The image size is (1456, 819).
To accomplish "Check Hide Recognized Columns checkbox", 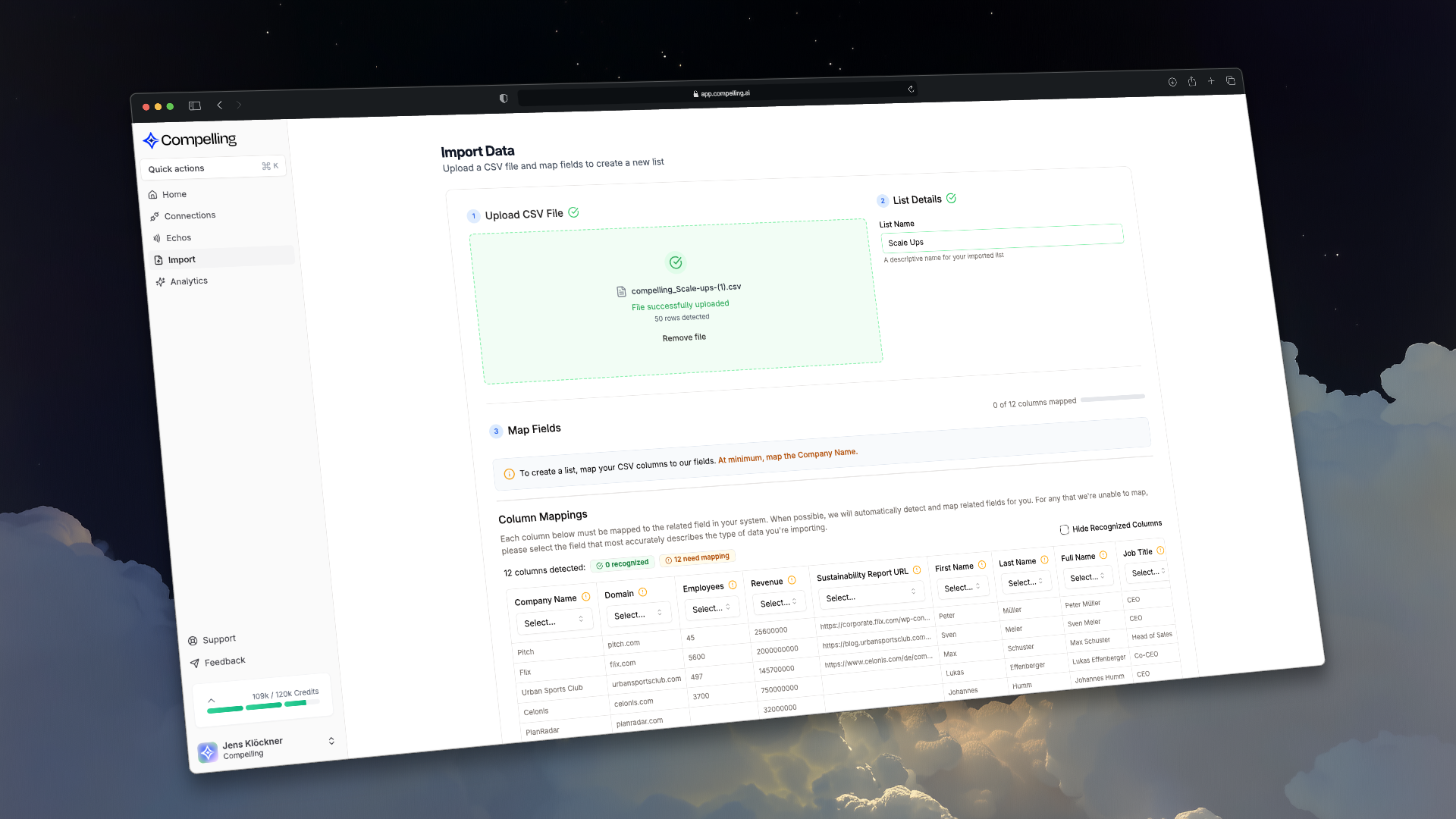I will tap(1064, 529).
